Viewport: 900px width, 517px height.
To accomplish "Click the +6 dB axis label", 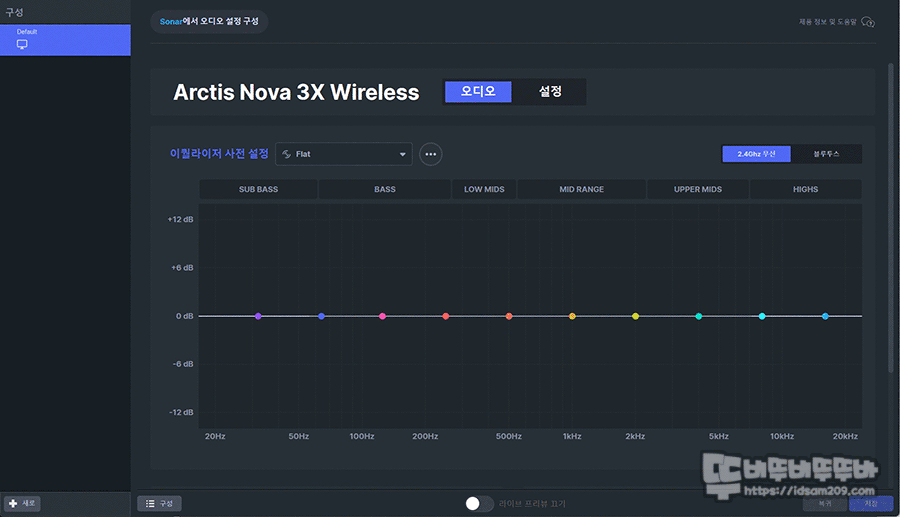I will point(182,267).
